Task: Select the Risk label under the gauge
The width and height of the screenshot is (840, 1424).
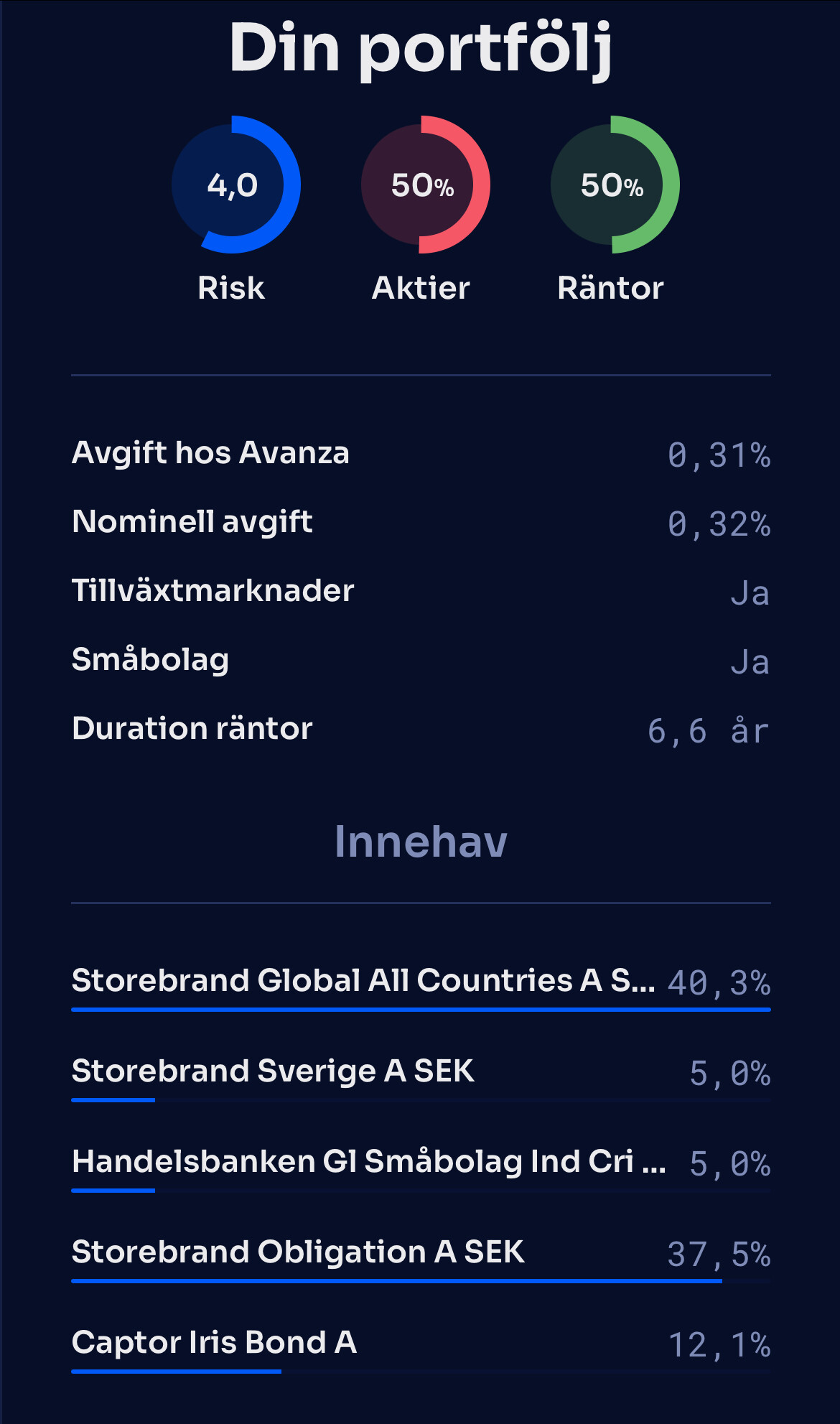Action: click(231, 288)
